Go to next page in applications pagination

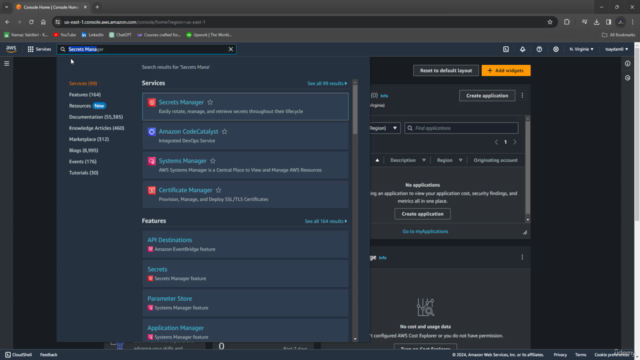click(515, 142)
